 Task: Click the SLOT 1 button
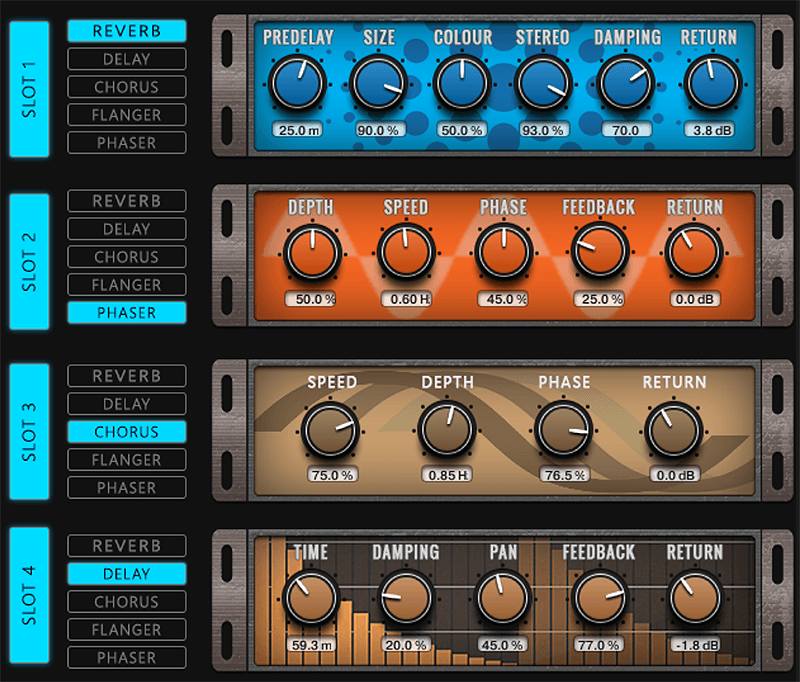pyautogui.click(x=30, y=89)
